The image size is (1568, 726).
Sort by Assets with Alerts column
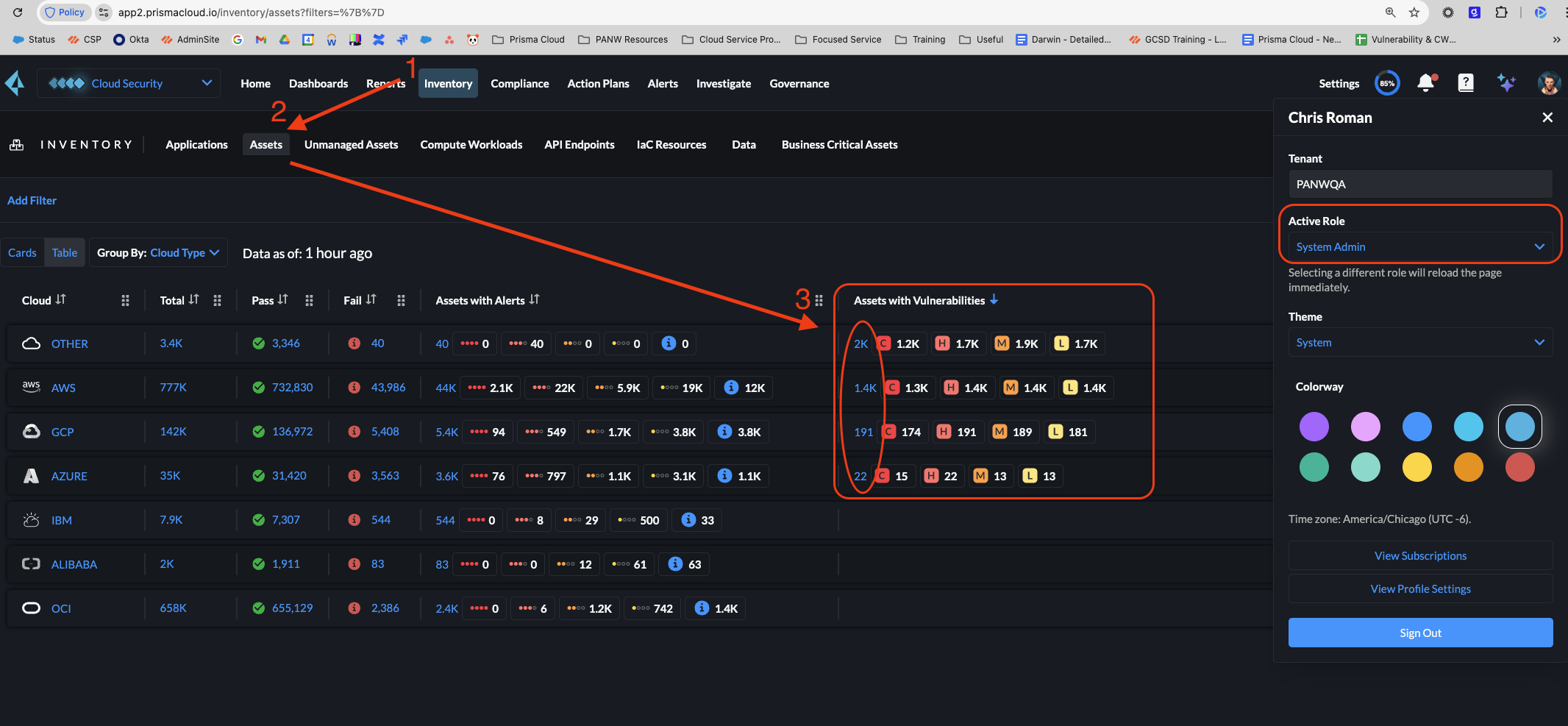pyautogui.click(x=535, y=299)
